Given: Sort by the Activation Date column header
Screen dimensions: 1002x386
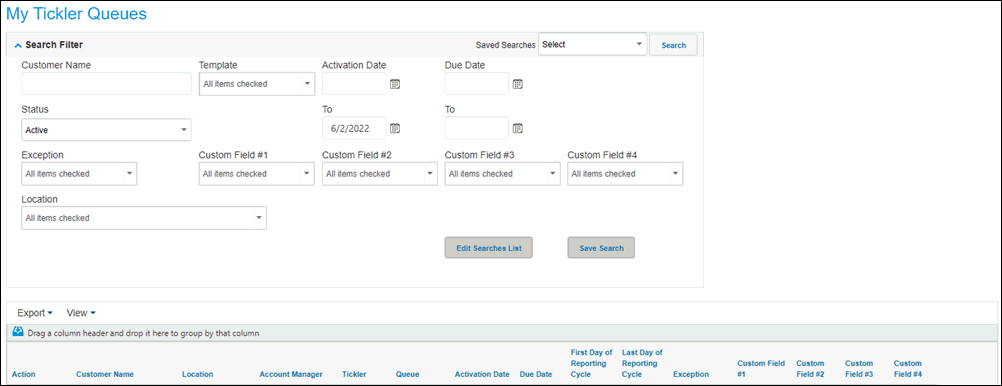Looking at the screenshot, I should 482,374.
